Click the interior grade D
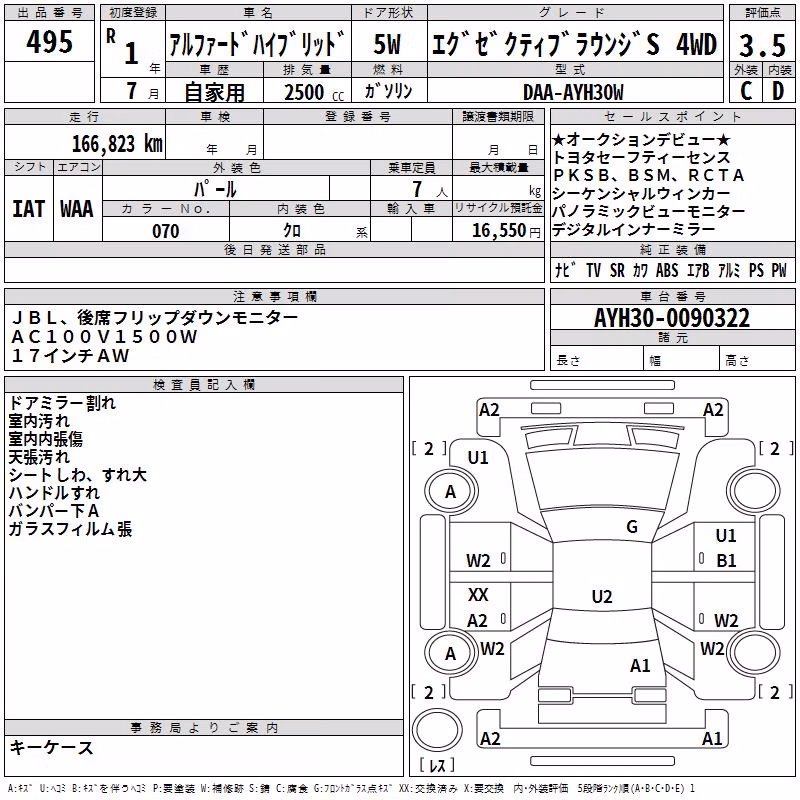800x800 pixels. pos(778,91)
